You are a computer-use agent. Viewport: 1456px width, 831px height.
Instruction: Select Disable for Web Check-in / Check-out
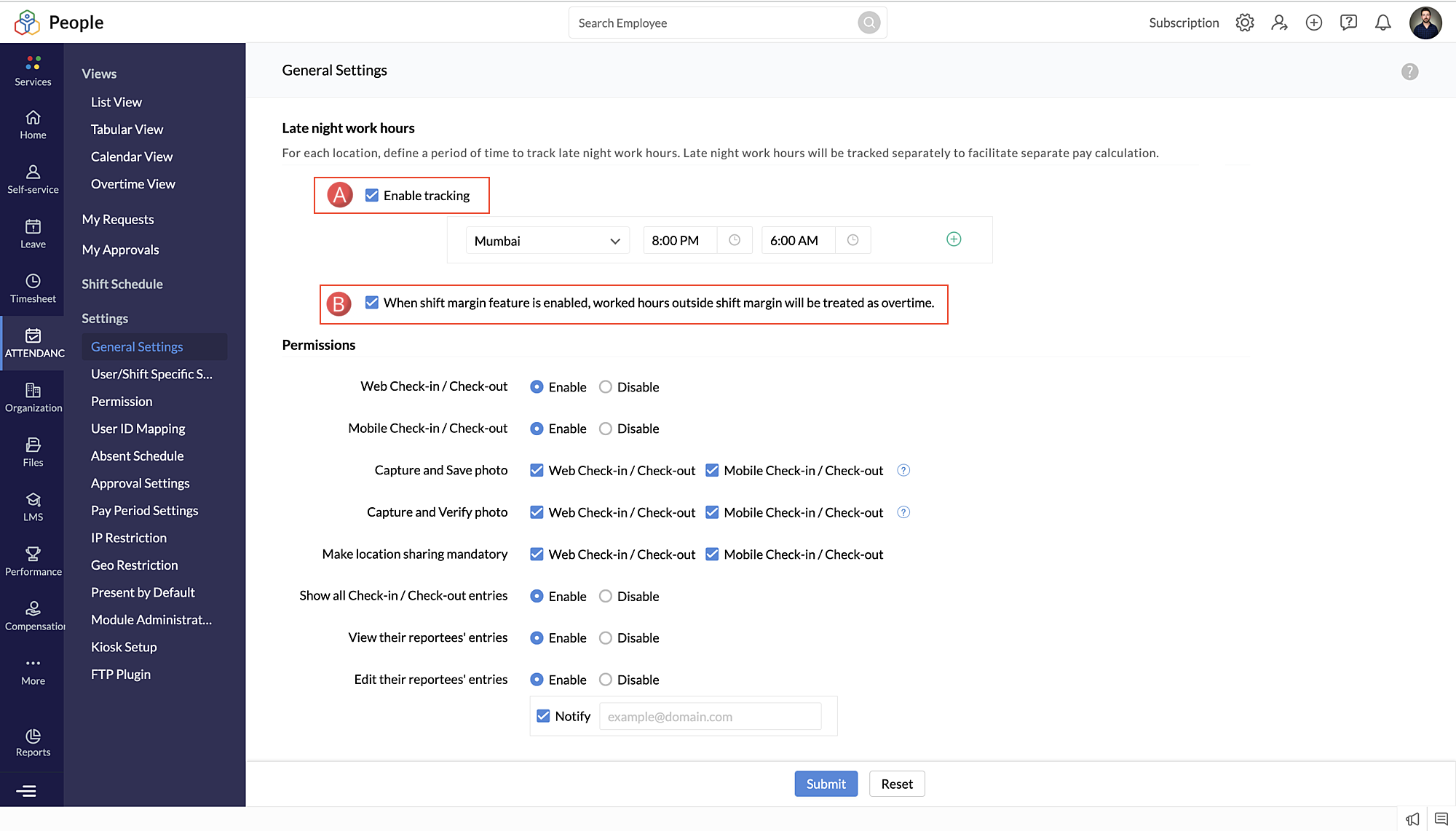click(x=605, y=387)
